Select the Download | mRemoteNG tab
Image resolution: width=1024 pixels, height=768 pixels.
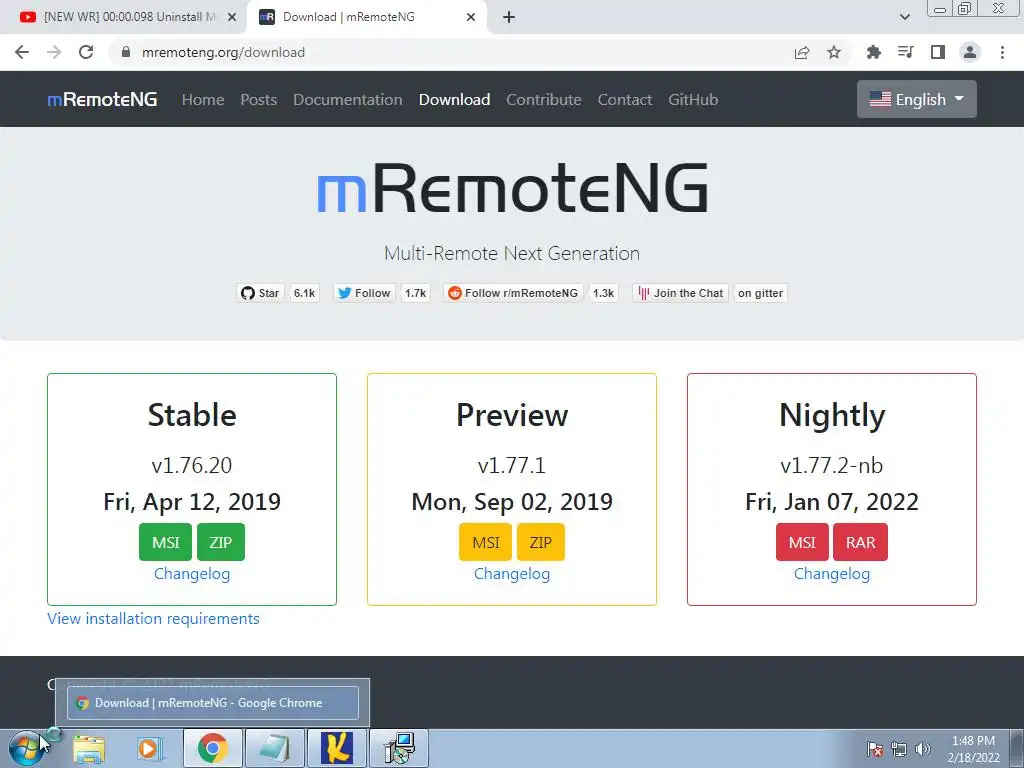[x=367, y=17]
